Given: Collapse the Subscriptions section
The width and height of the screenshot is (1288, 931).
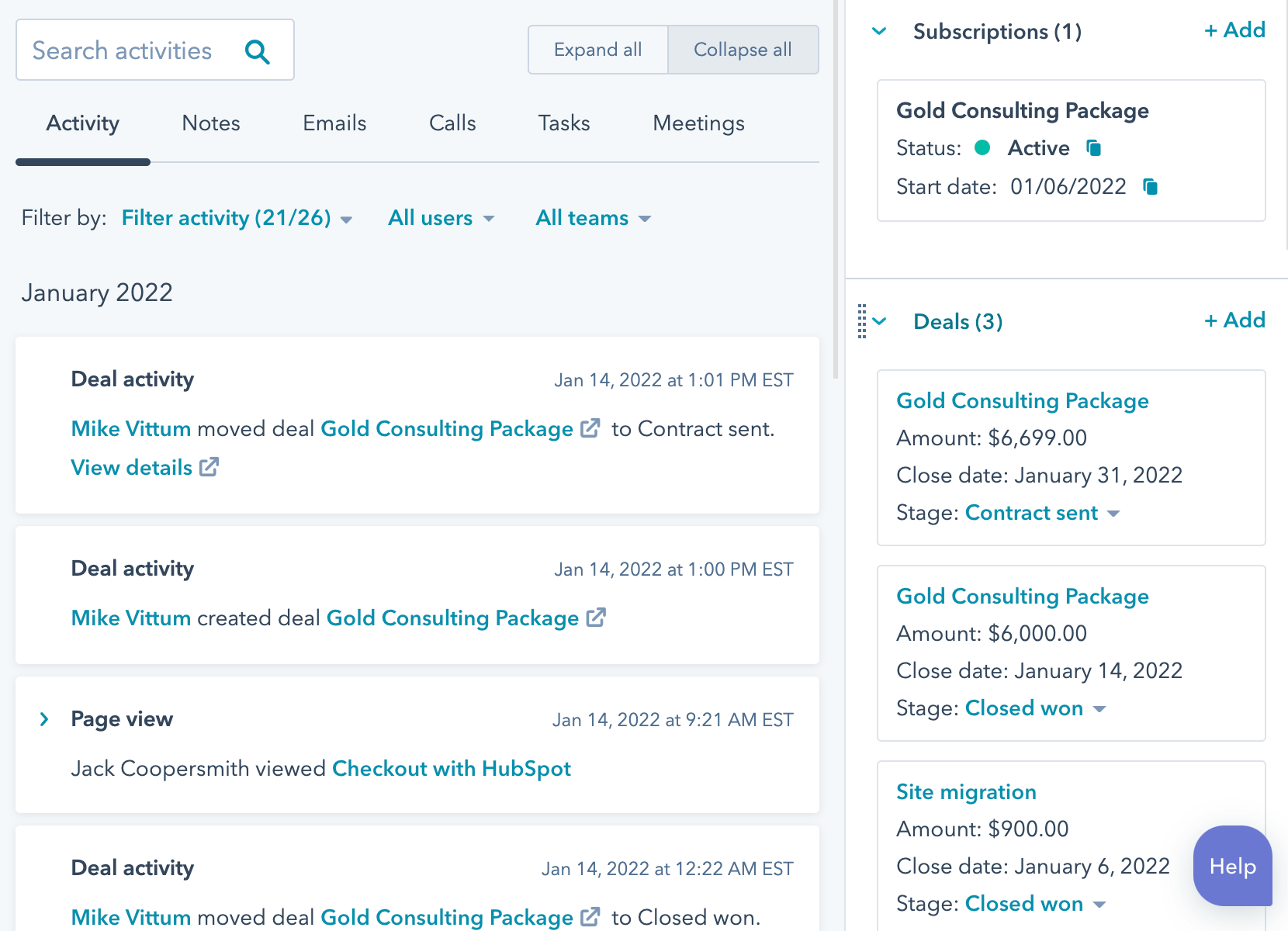Looking at the screenshot, I should coord(879,32).
